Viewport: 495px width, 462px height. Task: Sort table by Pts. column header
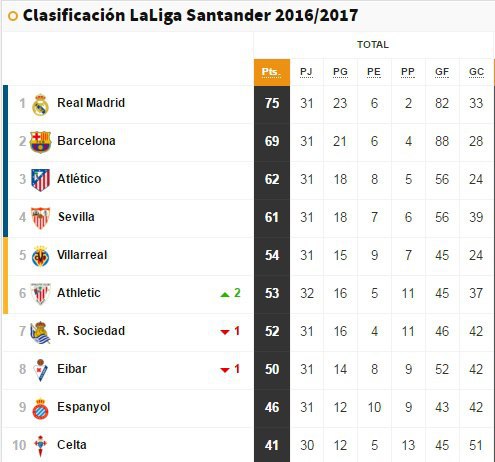coord(272,72)
